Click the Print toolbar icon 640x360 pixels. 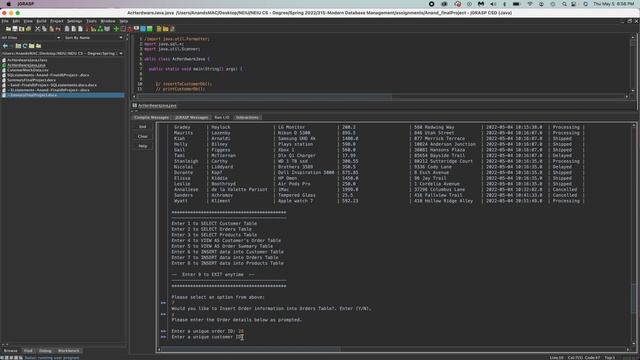tap(28, 29)
